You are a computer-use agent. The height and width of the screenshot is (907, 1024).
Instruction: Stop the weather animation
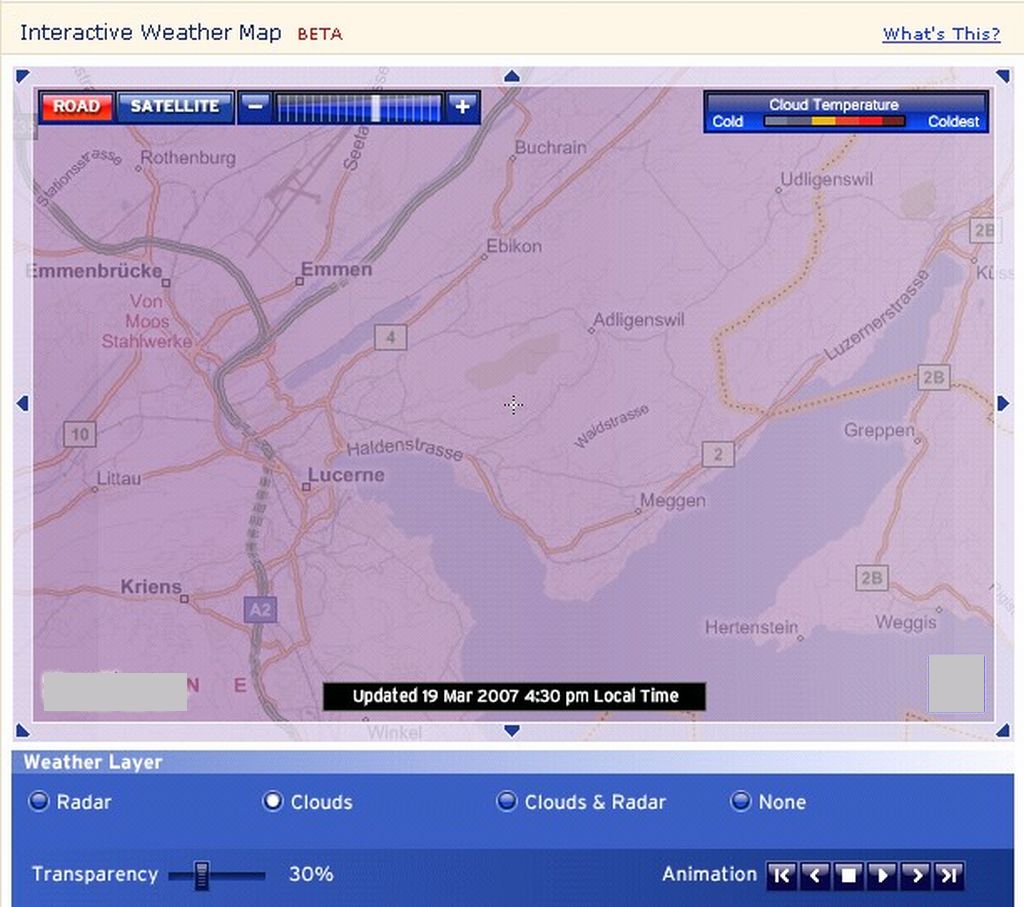pyautogui.click(x=848, y=875)
